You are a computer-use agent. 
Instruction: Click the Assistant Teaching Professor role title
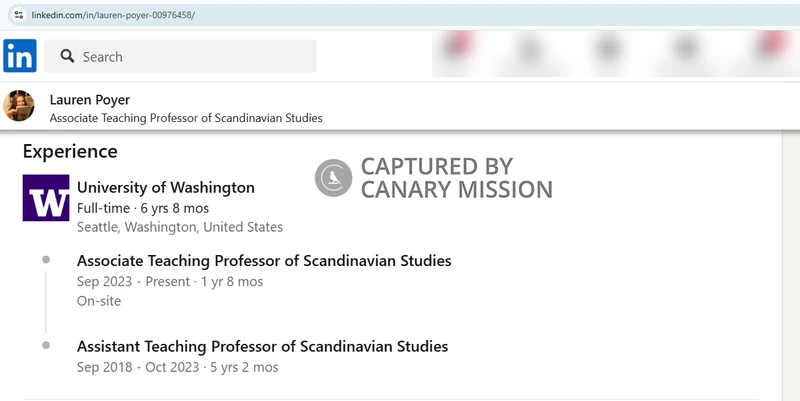click(262, 347)
